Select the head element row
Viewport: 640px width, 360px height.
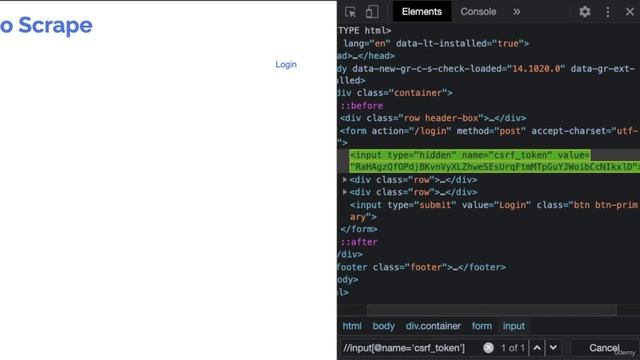(x=366, y=56)
